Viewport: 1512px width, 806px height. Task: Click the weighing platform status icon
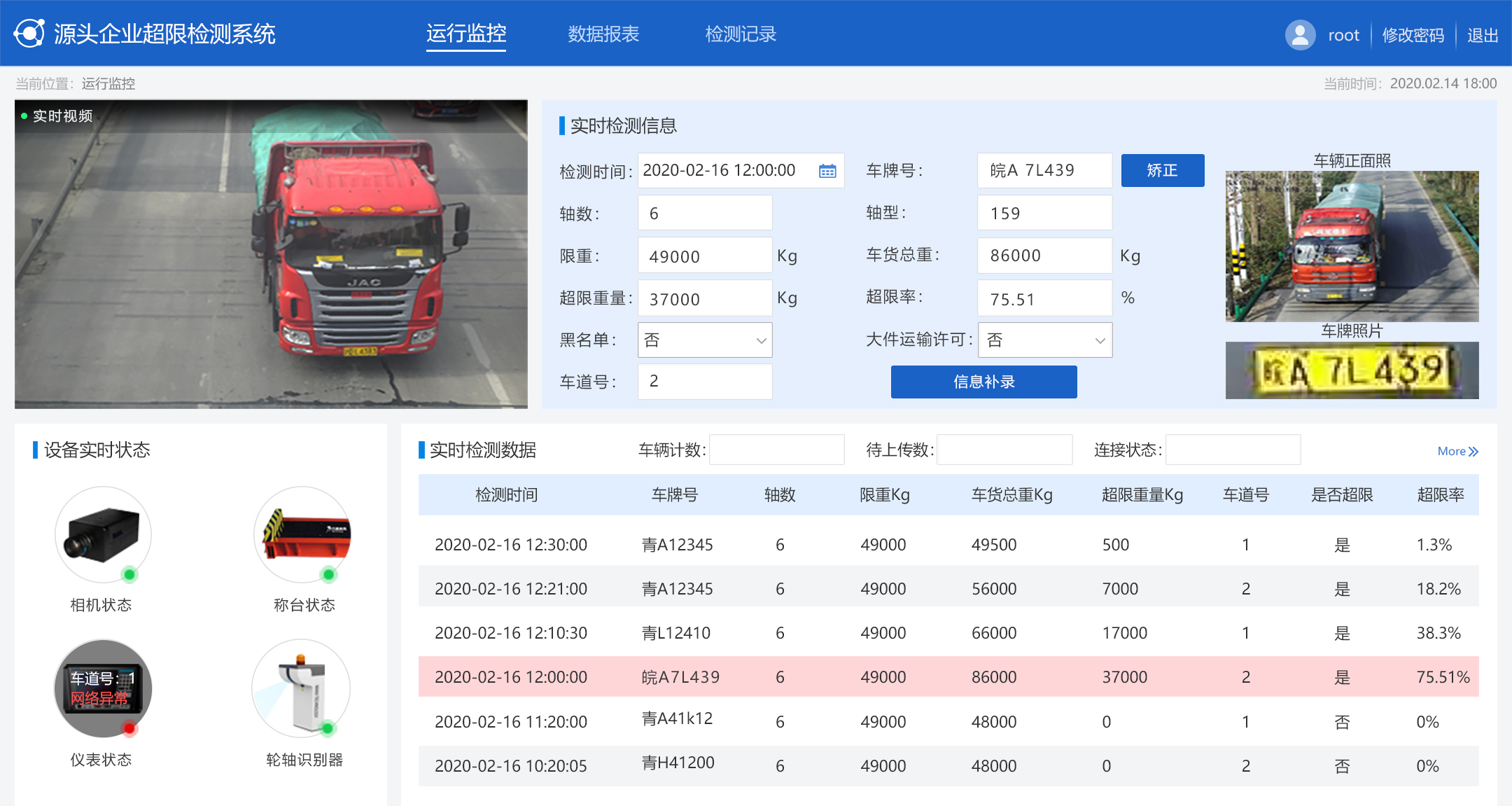pos(302,534)
